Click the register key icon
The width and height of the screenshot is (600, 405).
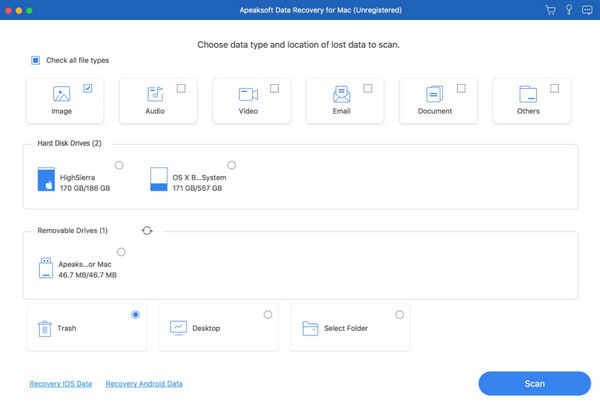569,10
